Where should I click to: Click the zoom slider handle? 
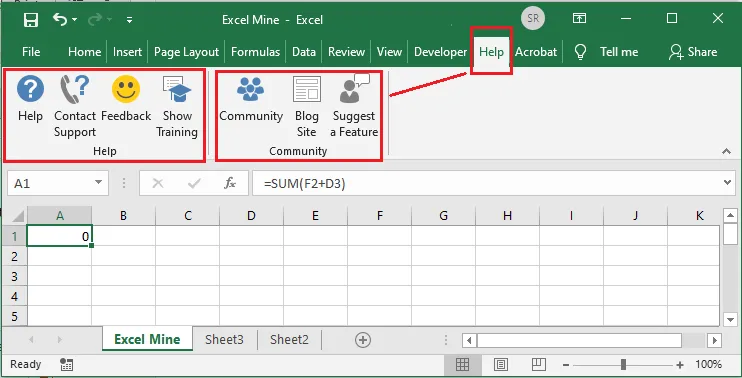point(623,364)
